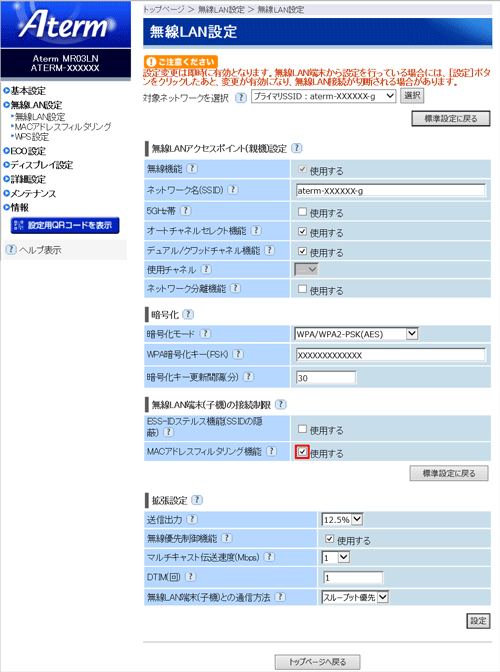Open マルチキャスト伝送速度 dropdown
Viewport: 500px width, 672px height.
click(x=336, y=557)
